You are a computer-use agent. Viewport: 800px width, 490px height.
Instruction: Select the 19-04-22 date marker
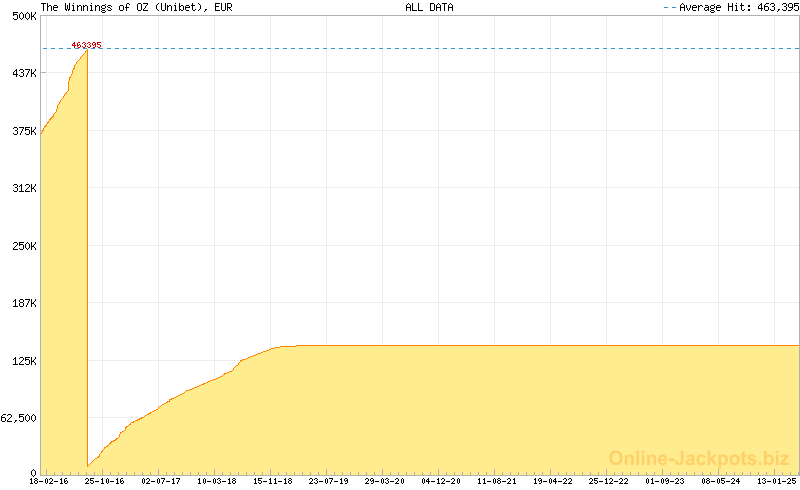click(x=553, y=481)
